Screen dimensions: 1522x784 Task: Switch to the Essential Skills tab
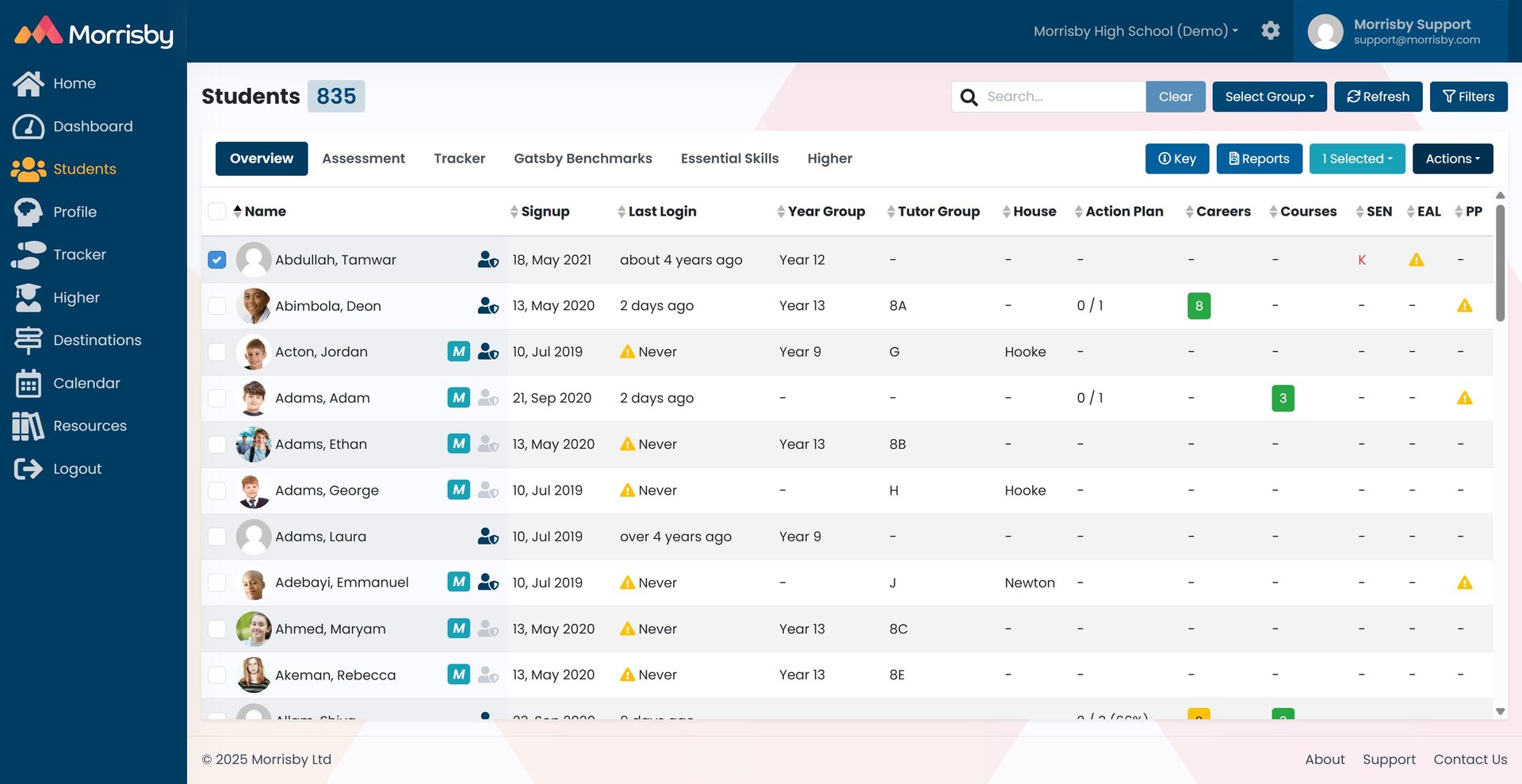[729, 159]
